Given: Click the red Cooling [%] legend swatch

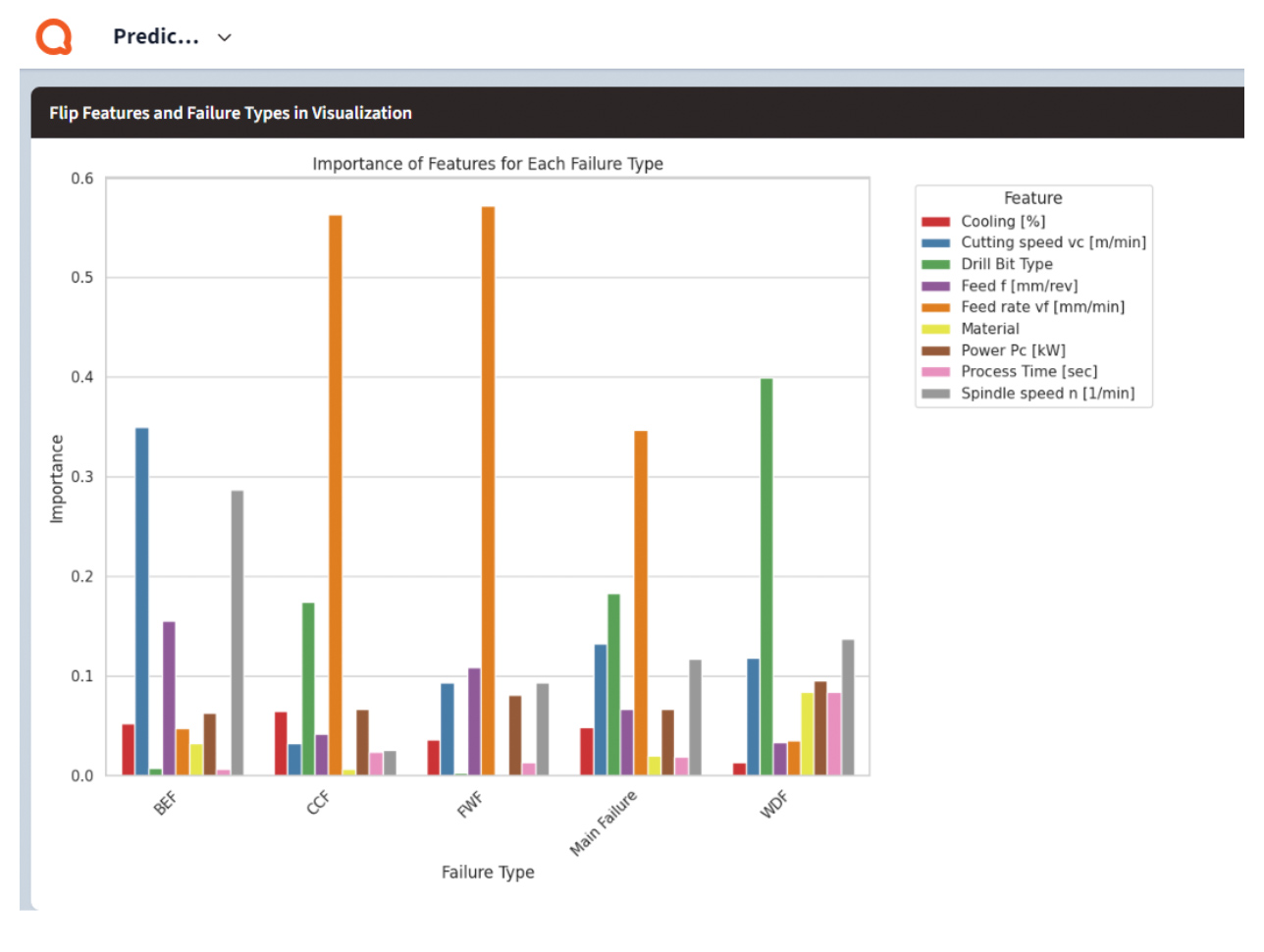Looking at the screenshot, I should tap(935, 222).
